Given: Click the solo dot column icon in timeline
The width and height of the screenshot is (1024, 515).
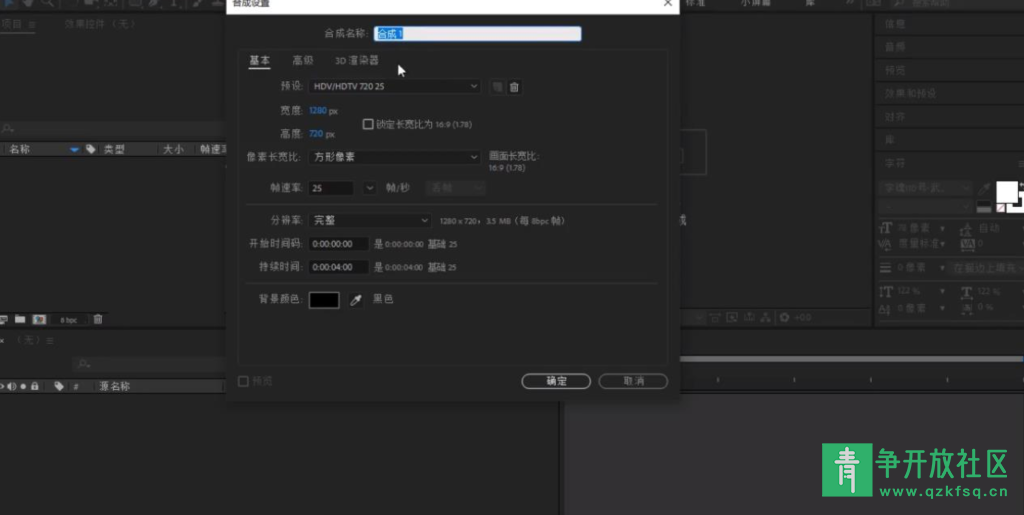Looking at the screenshot, I should [23, 386].
